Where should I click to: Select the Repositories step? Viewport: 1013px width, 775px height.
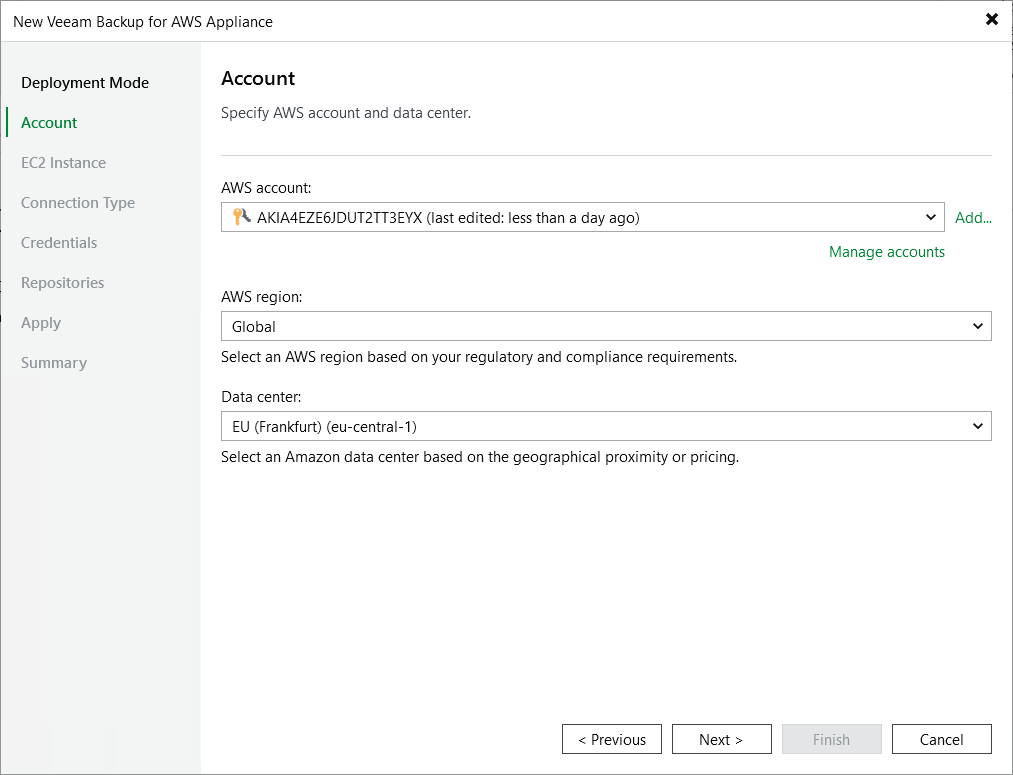(62, 282)
